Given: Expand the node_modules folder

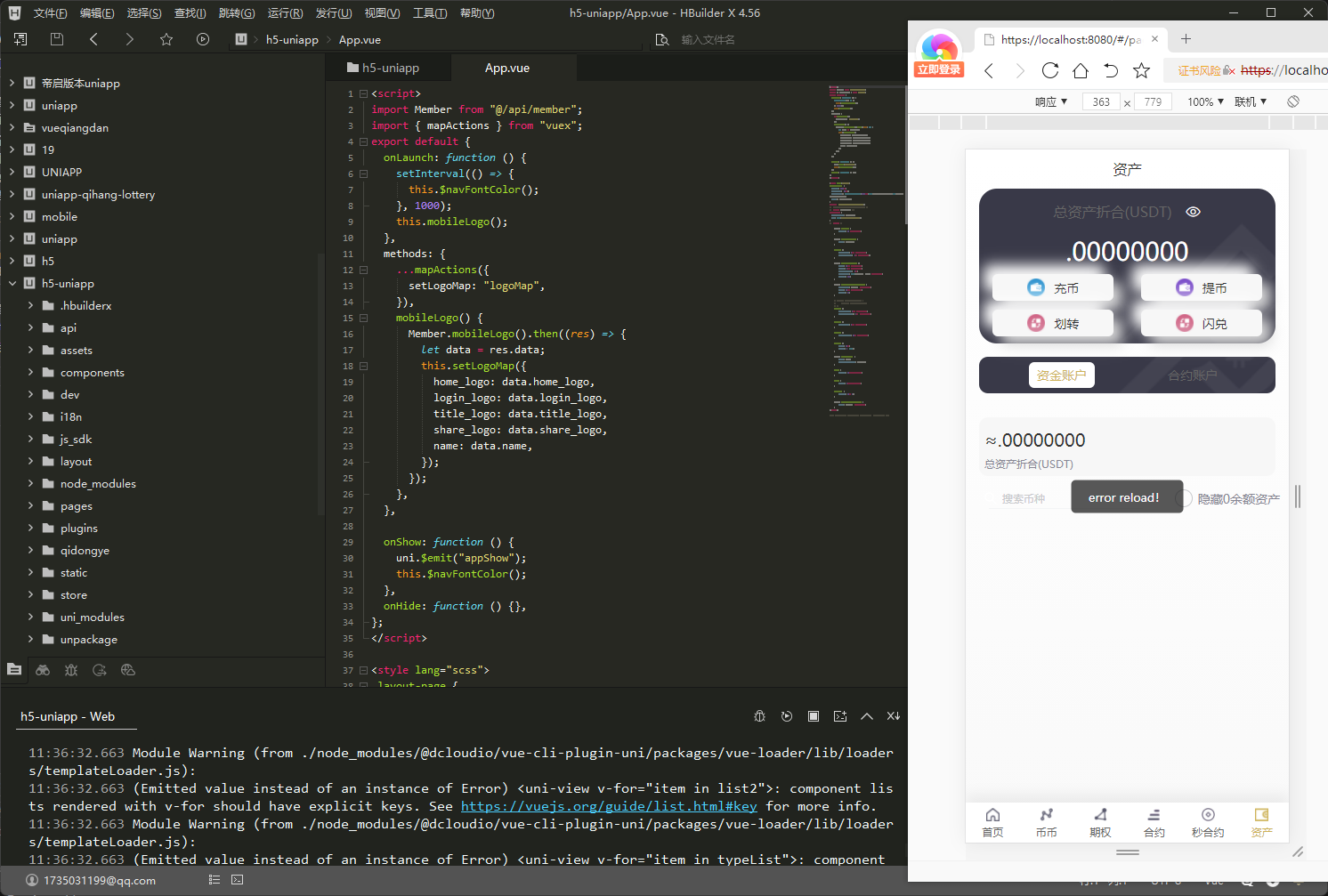Looking at the screenshot, I should (x=31, y=484).
